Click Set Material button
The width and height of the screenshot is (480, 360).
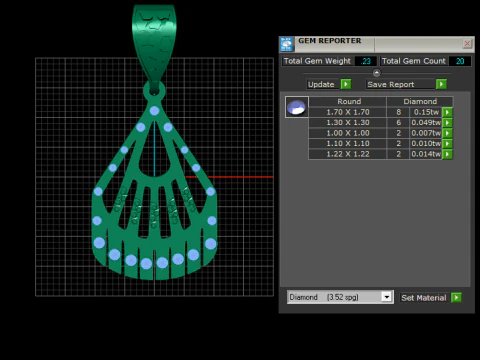pos(424,298)
